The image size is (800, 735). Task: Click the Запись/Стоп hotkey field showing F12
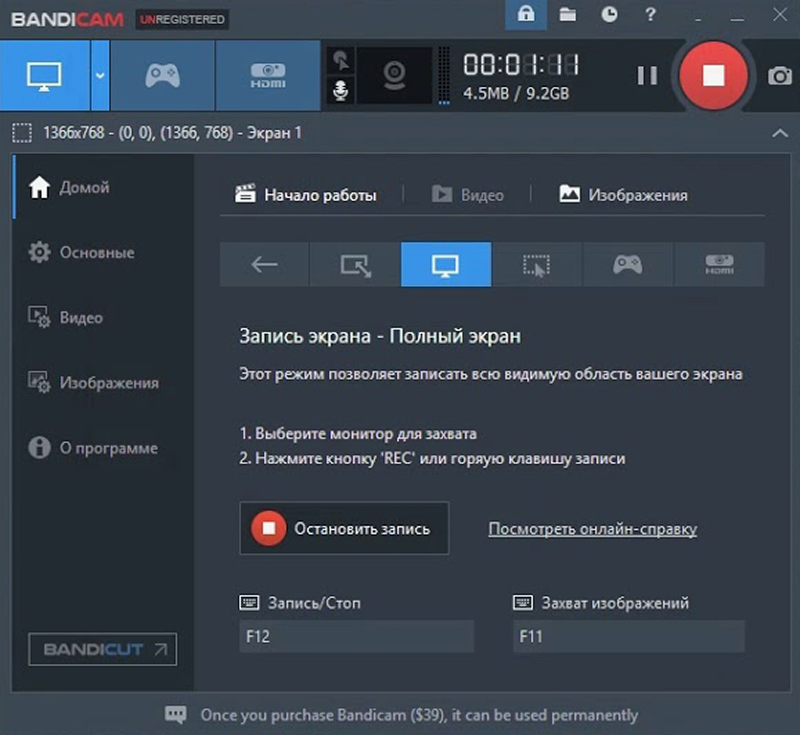(x=357, y=636)
